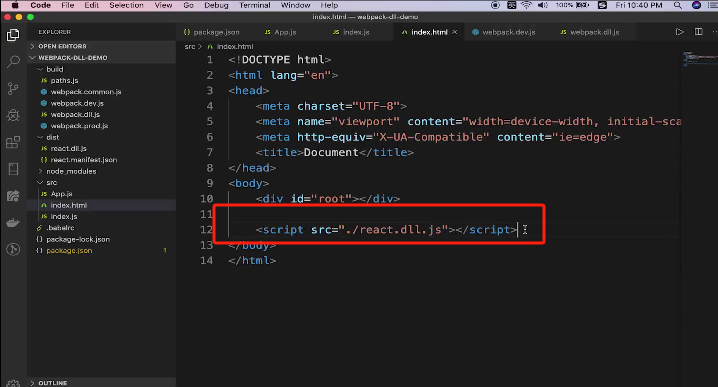Screen dimensions: 718x387
Task: Open the File menu
Action: coord(67,5)
